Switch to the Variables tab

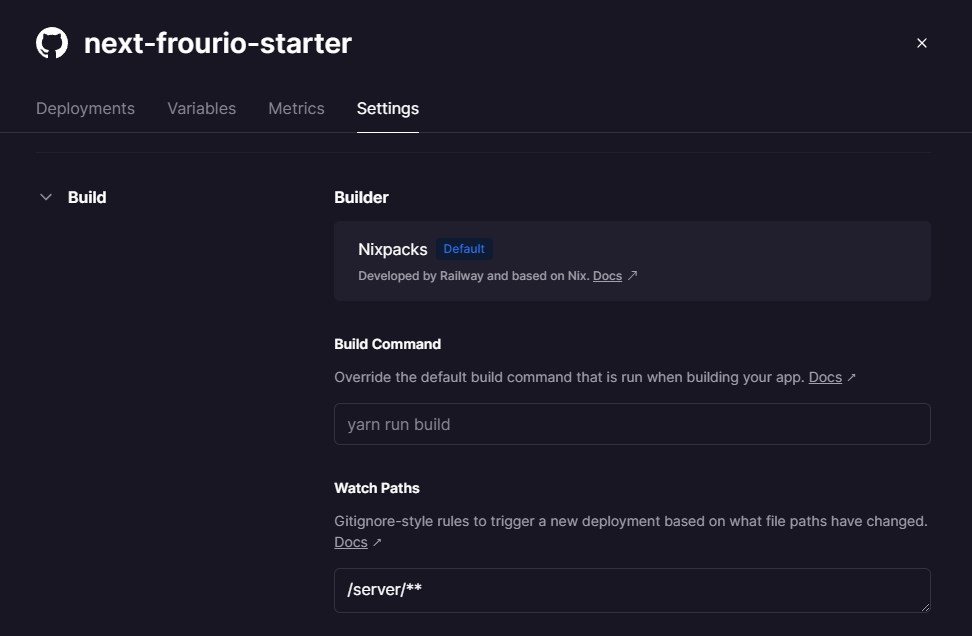(201, 108)
